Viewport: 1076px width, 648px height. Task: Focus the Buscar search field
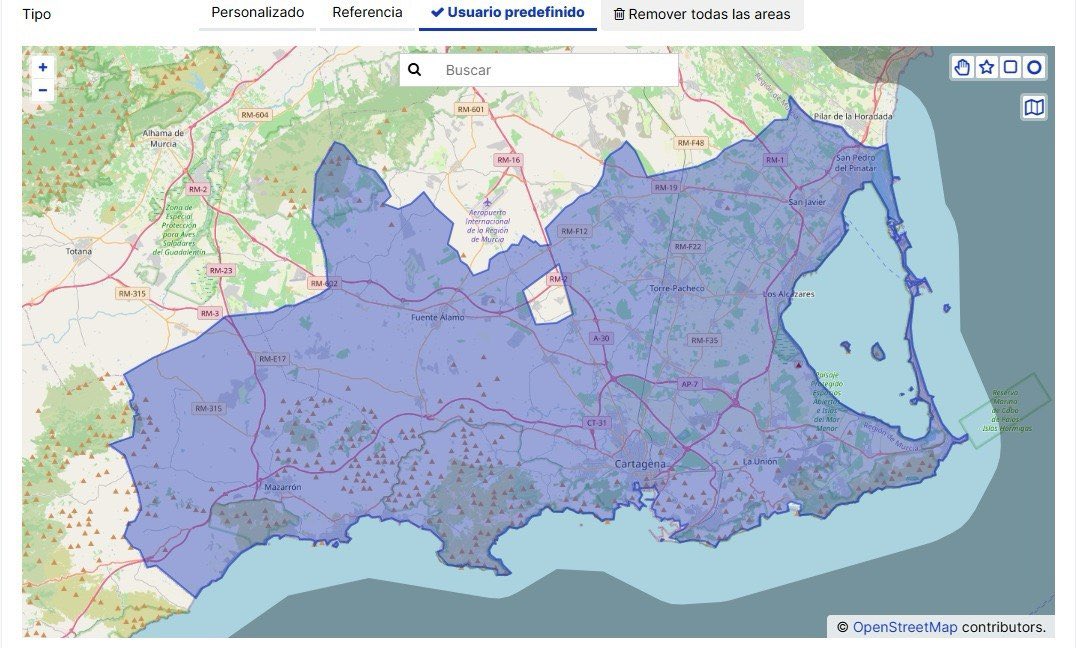point(539,70)
